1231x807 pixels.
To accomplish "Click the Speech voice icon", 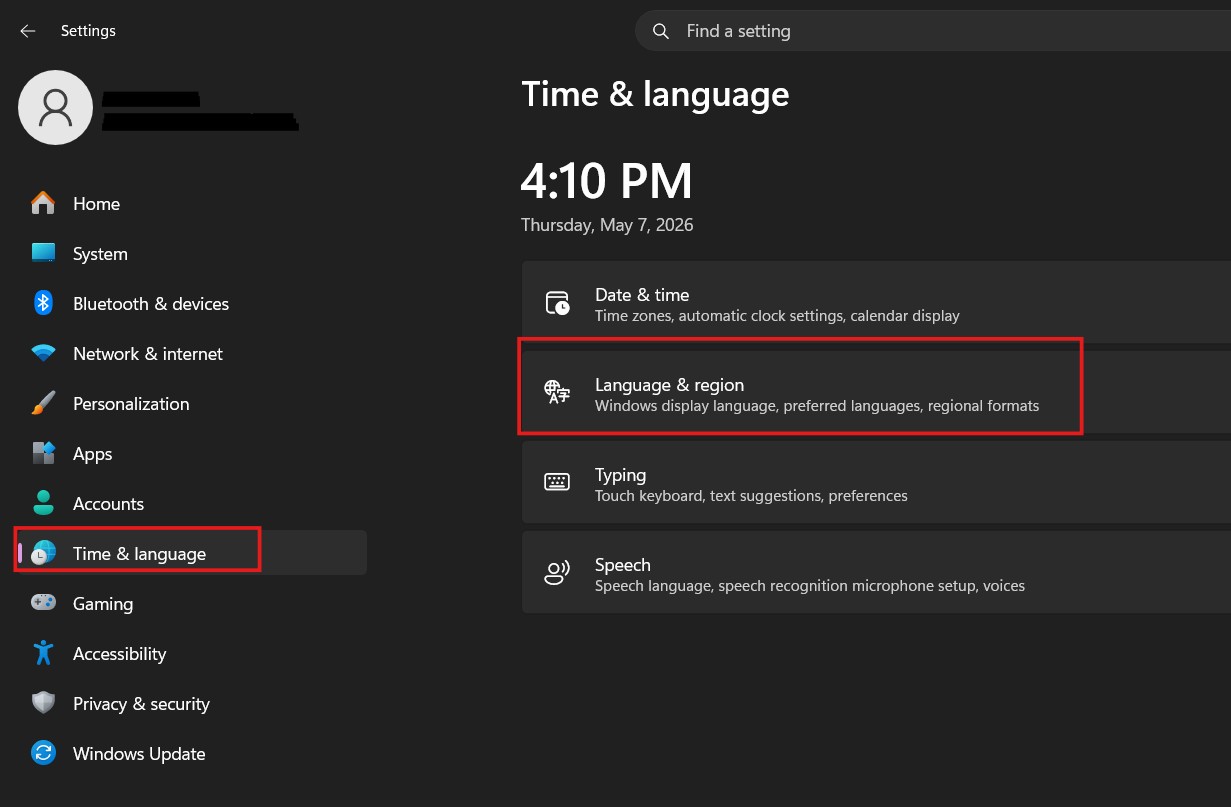I will (x=557, y=573).
